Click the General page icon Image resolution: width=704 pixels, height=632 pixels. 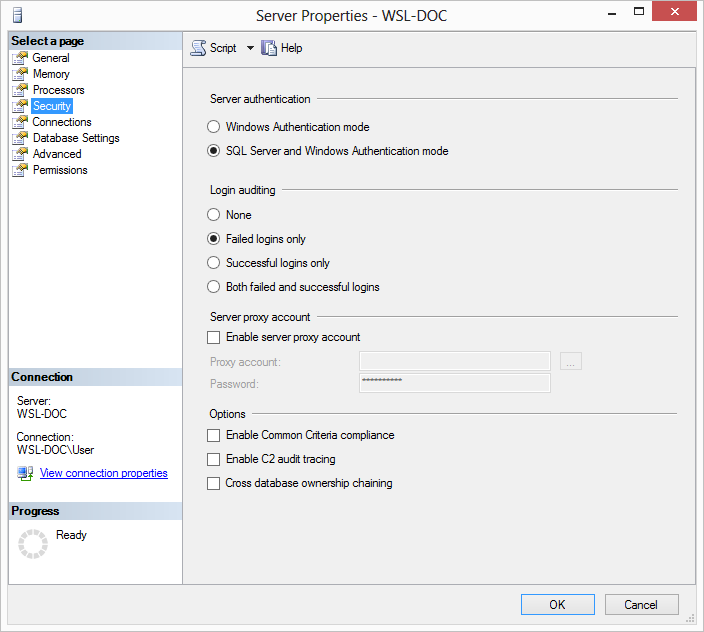(20, 58)
